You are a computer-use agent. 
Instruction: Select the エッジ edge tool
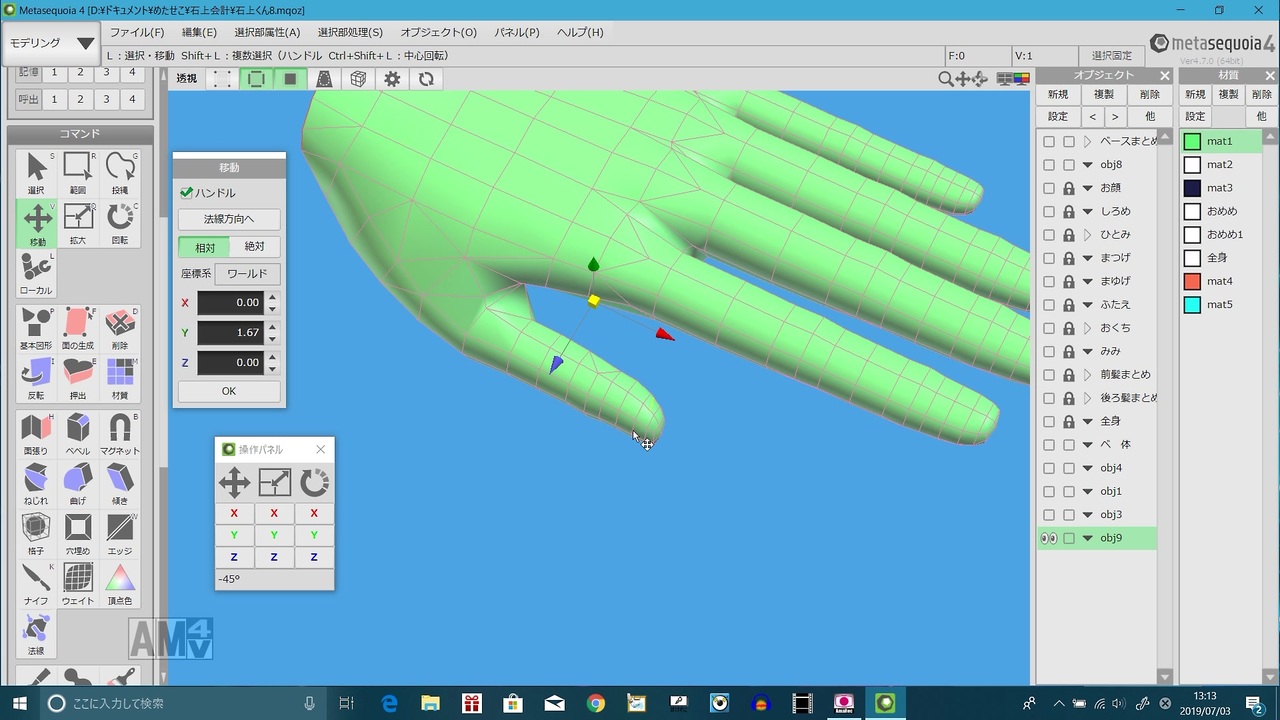pyautogui.click(x=120, y=534)
